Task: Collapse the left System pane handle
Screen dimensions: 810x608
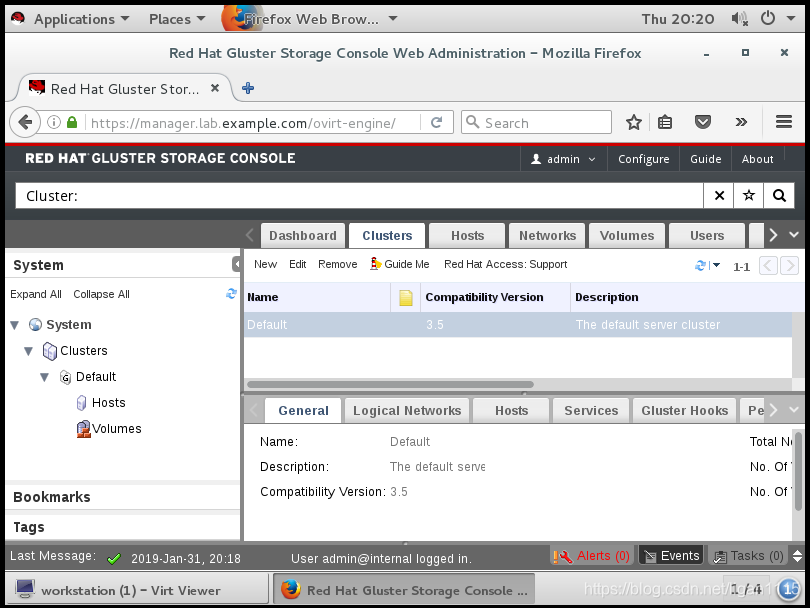Action: [x=237, y=265]
